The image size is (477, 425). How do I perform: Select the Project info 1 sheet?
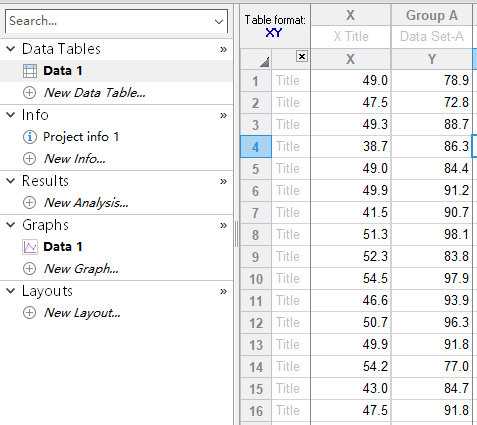(x=81, y=137)
